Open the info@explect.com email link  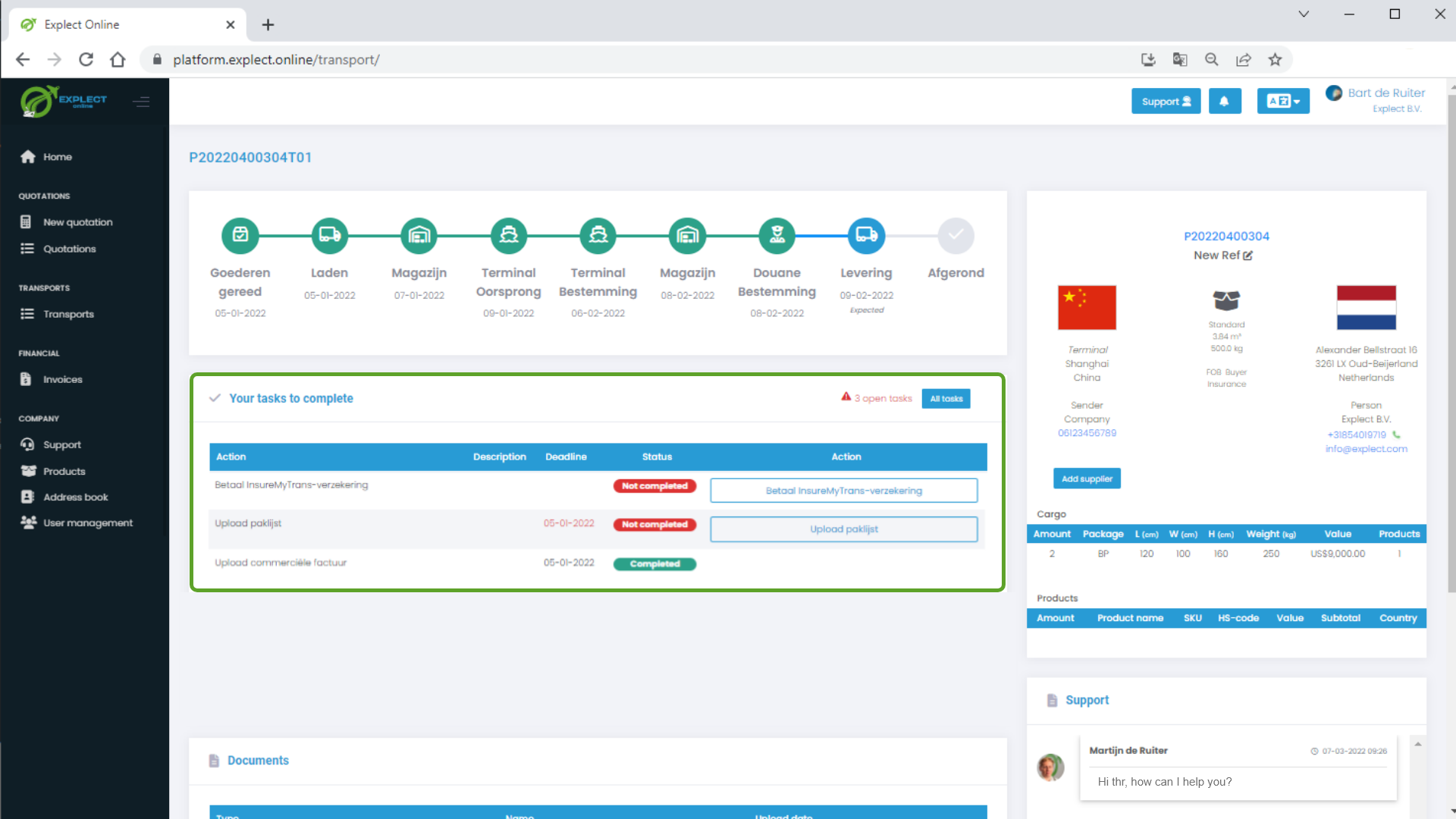(x=1366, y=449)
